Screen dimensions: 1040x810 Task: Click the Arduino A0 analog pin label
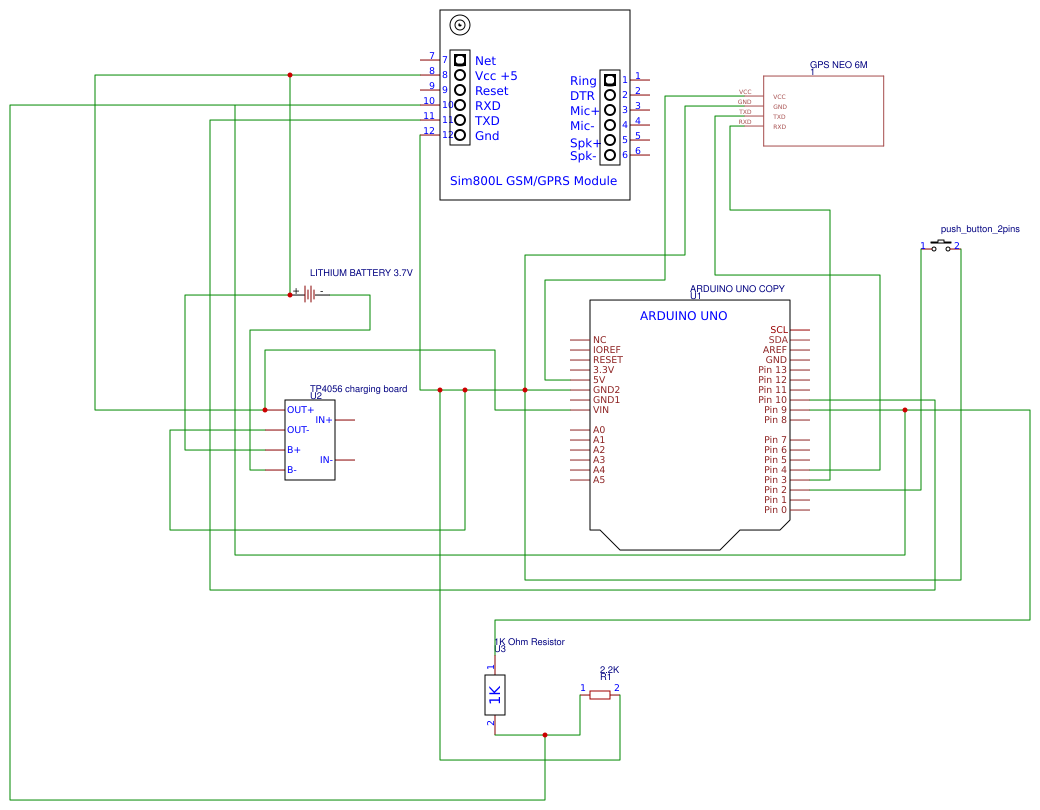click(x=599, y=430)
